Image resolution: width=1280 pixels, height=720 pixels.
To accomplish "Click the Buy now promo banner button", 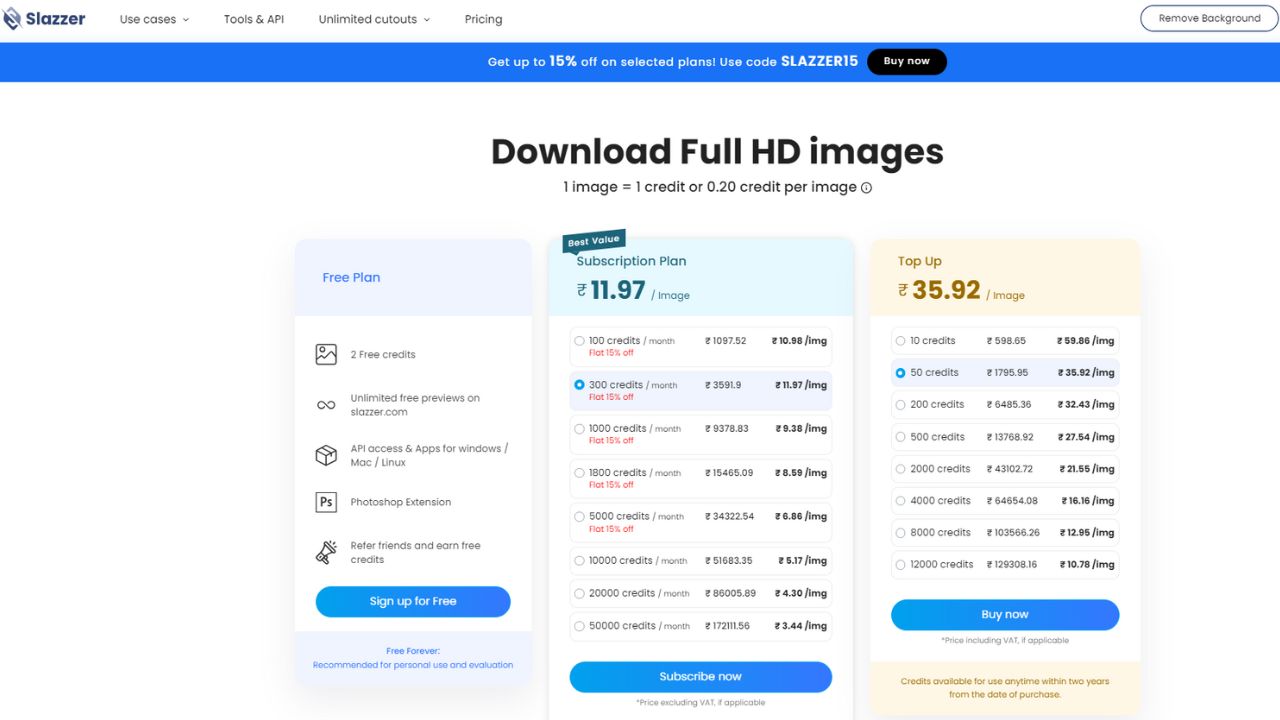I will pos(906,61).
